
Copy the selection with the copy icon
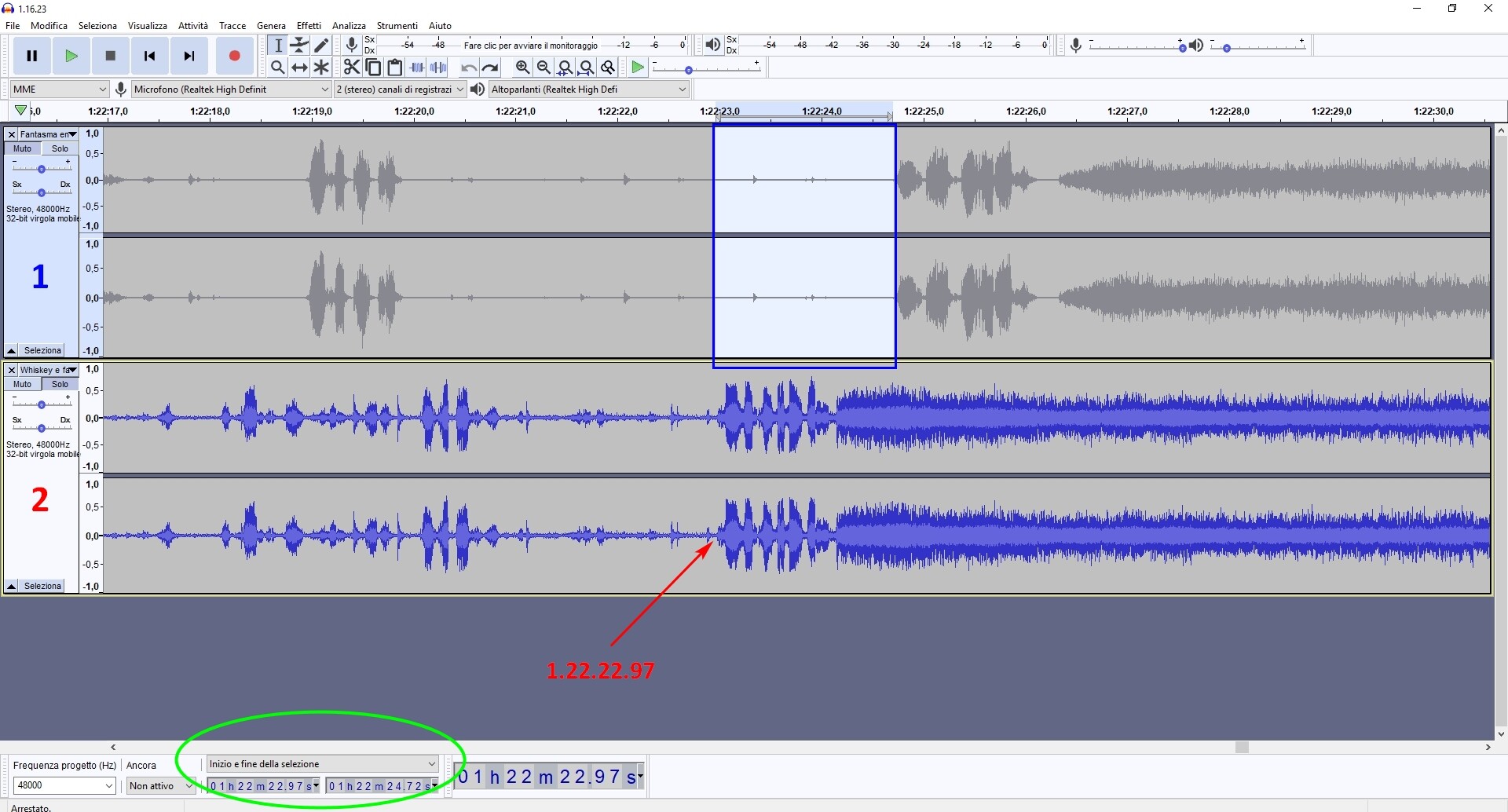point(374,68)
